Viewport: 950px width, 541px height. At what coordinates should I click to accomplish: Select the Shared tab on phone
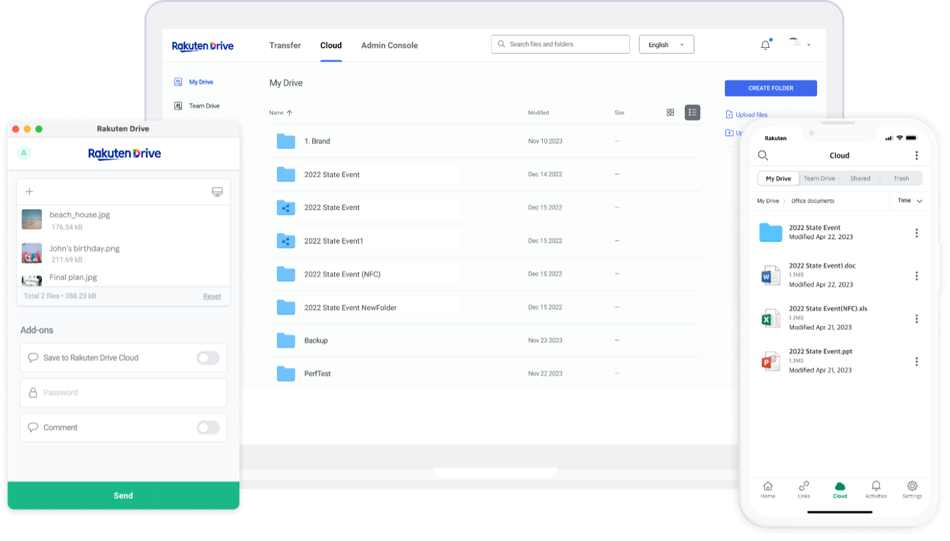(860, 179)
